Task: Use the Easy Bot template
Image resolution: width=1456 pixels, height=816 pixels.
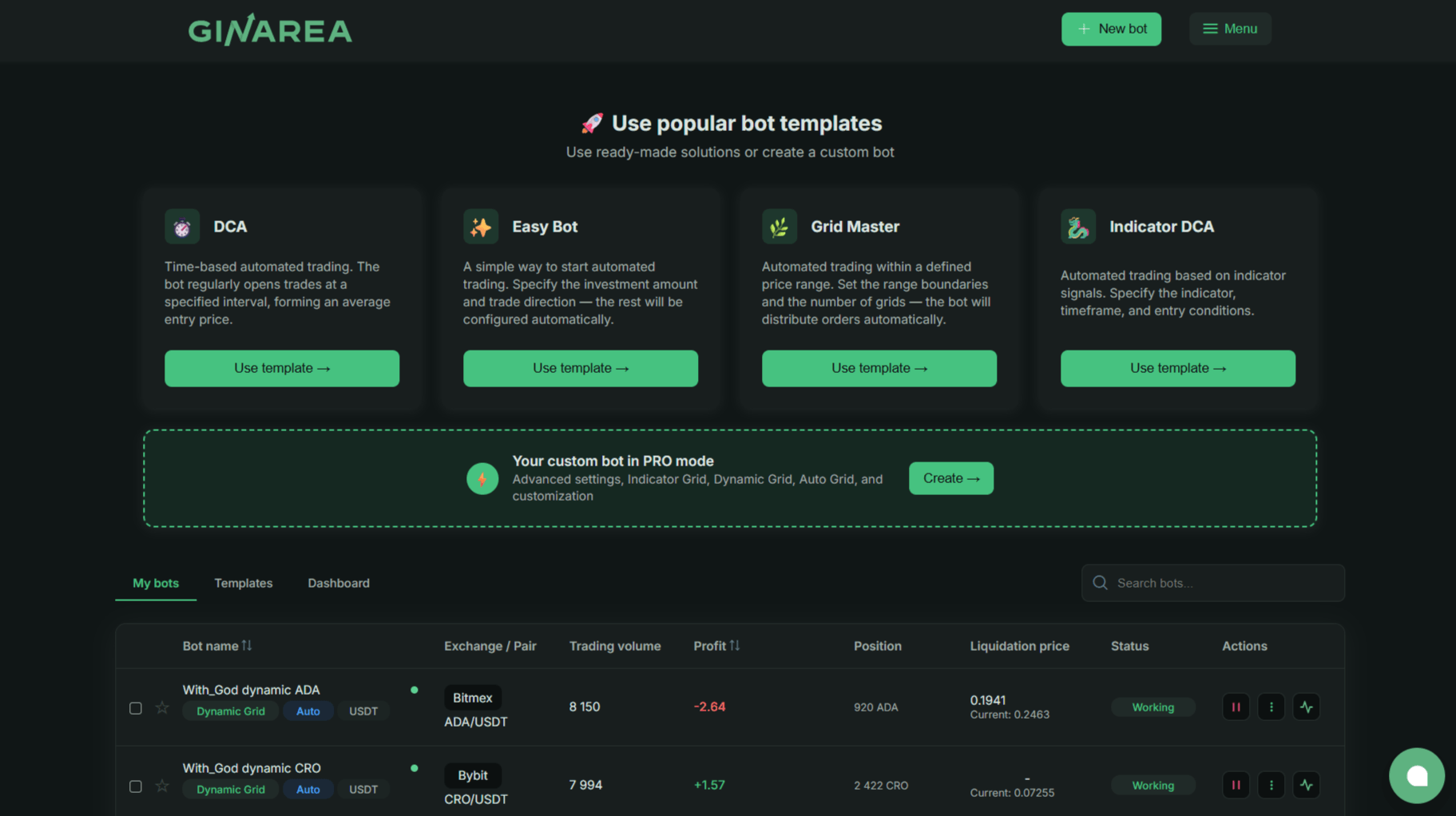Action: [x=580, y=368]
